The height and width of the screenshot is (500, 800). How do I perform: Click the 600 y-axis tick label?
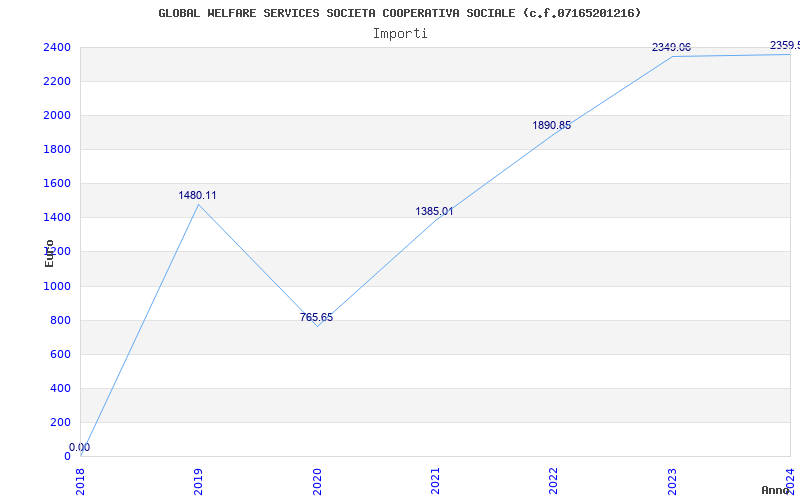tap(60, 355)
